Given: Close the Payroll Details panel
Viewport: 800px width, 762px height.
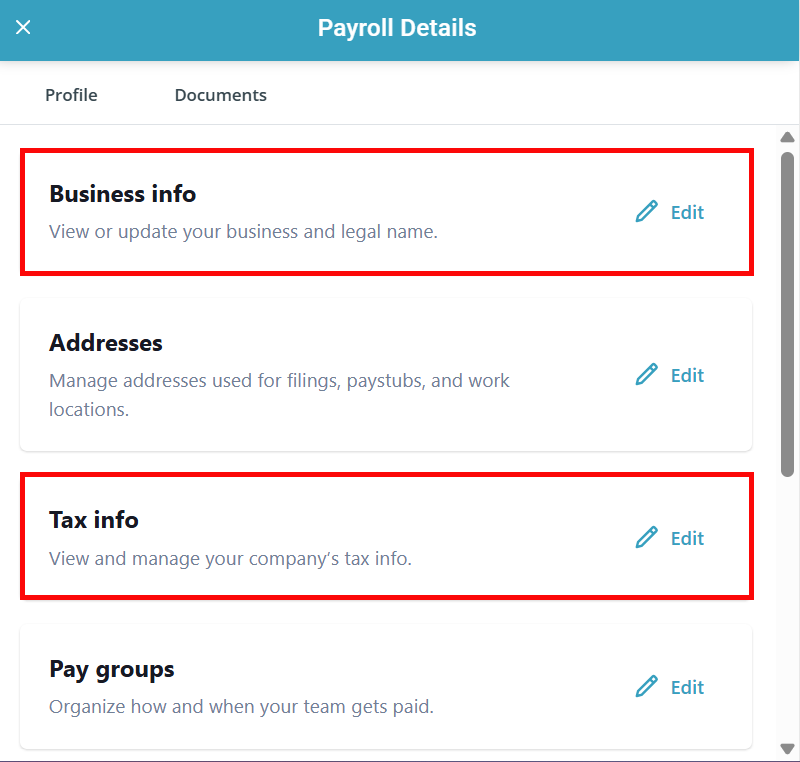Looking at the screenshot, I should (x=24, y=28).
